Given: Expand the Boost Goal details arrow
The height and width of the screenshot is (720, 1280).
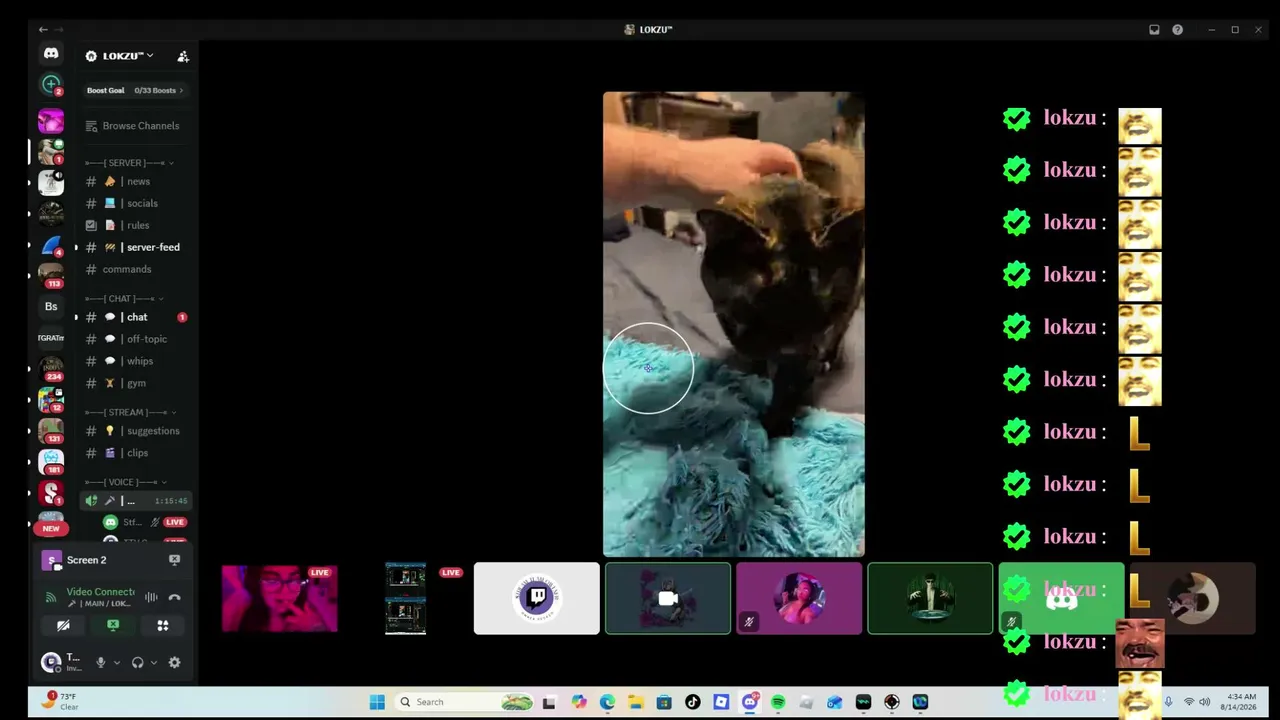Looking at the screenshot, I should click(x=181, y=90).
